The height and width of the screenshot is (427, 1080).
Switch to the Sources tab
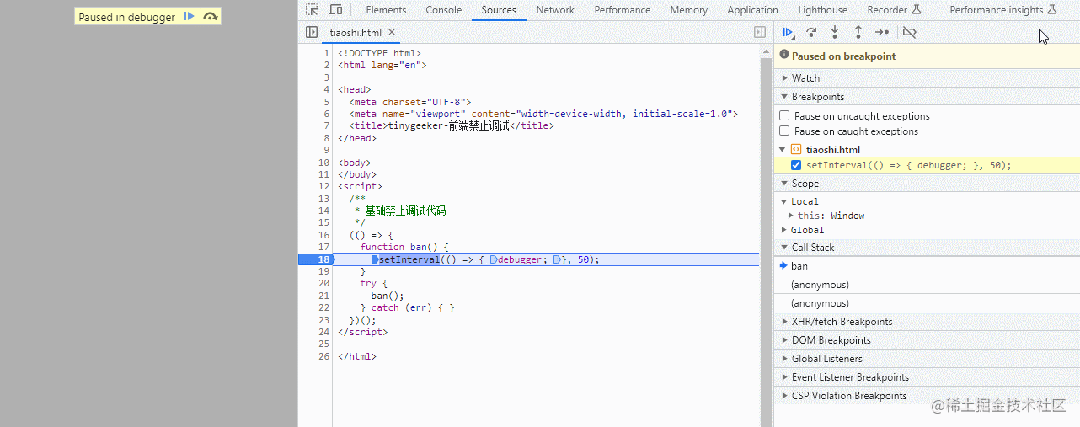pos(499,10)
